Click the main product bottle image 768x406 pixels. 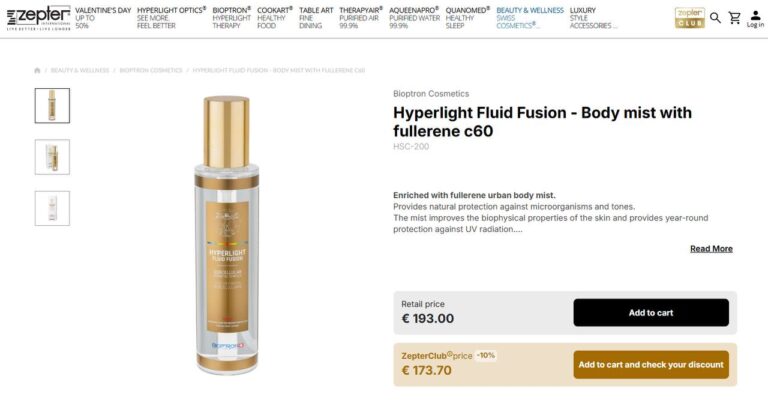[x=226, y=235]
